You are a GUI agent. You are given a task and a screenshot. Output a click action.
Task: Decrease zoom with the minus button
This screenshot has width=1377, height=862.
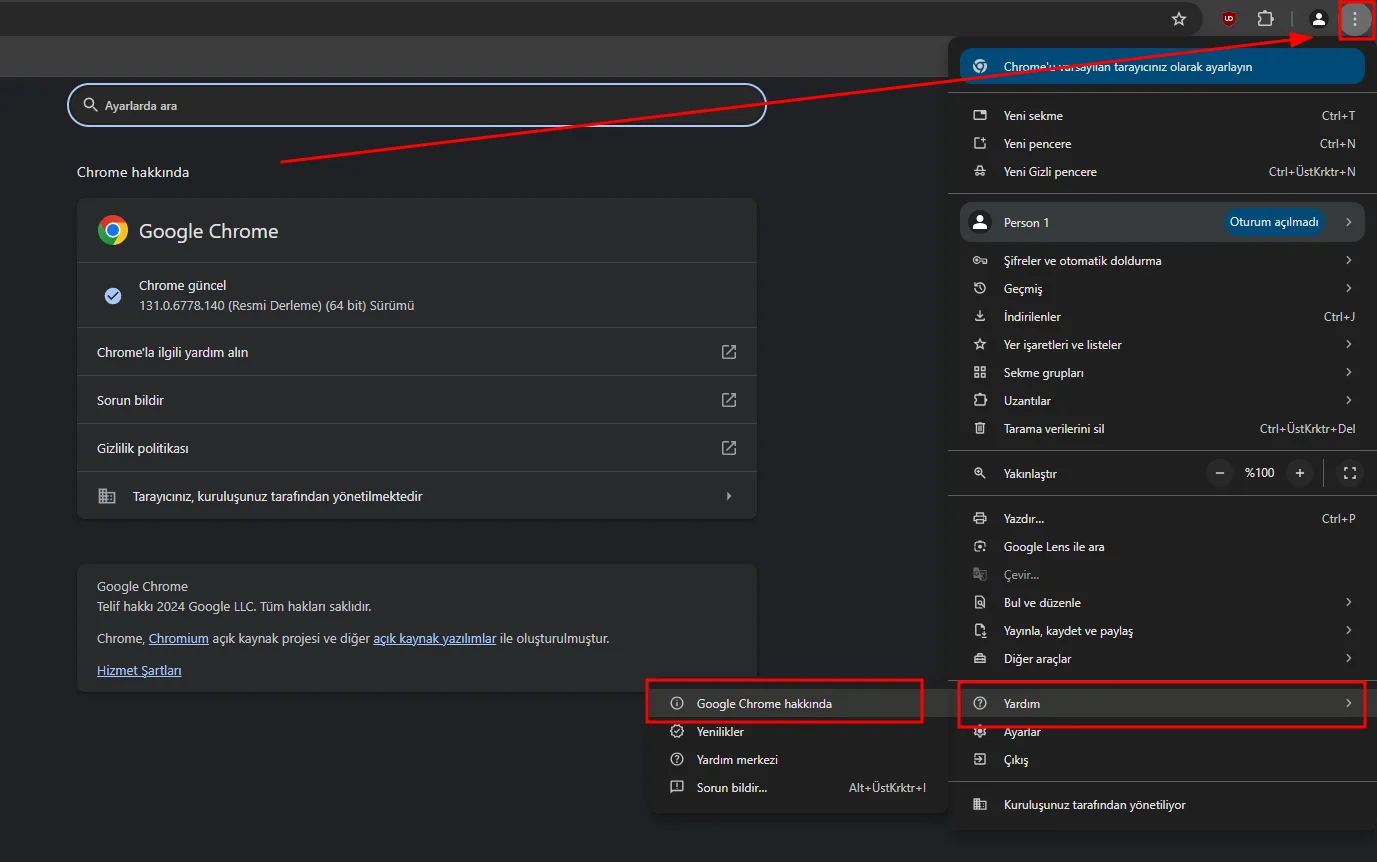tap(1219, 473)
